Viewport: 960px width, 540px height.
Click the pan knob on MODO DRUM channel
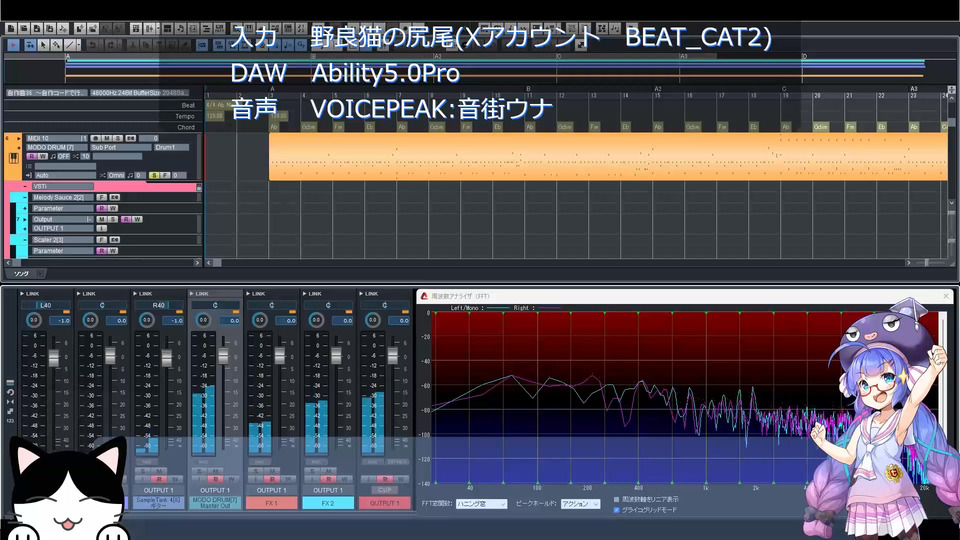203,320
